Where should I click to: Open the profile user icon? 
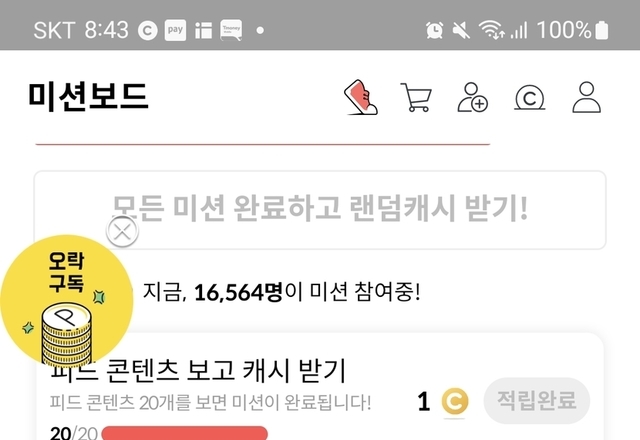coord(587,97)
